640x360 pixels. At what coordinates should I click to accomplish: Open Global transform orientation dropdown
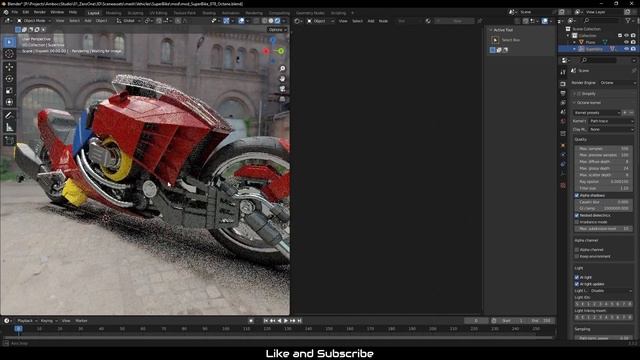129,21
